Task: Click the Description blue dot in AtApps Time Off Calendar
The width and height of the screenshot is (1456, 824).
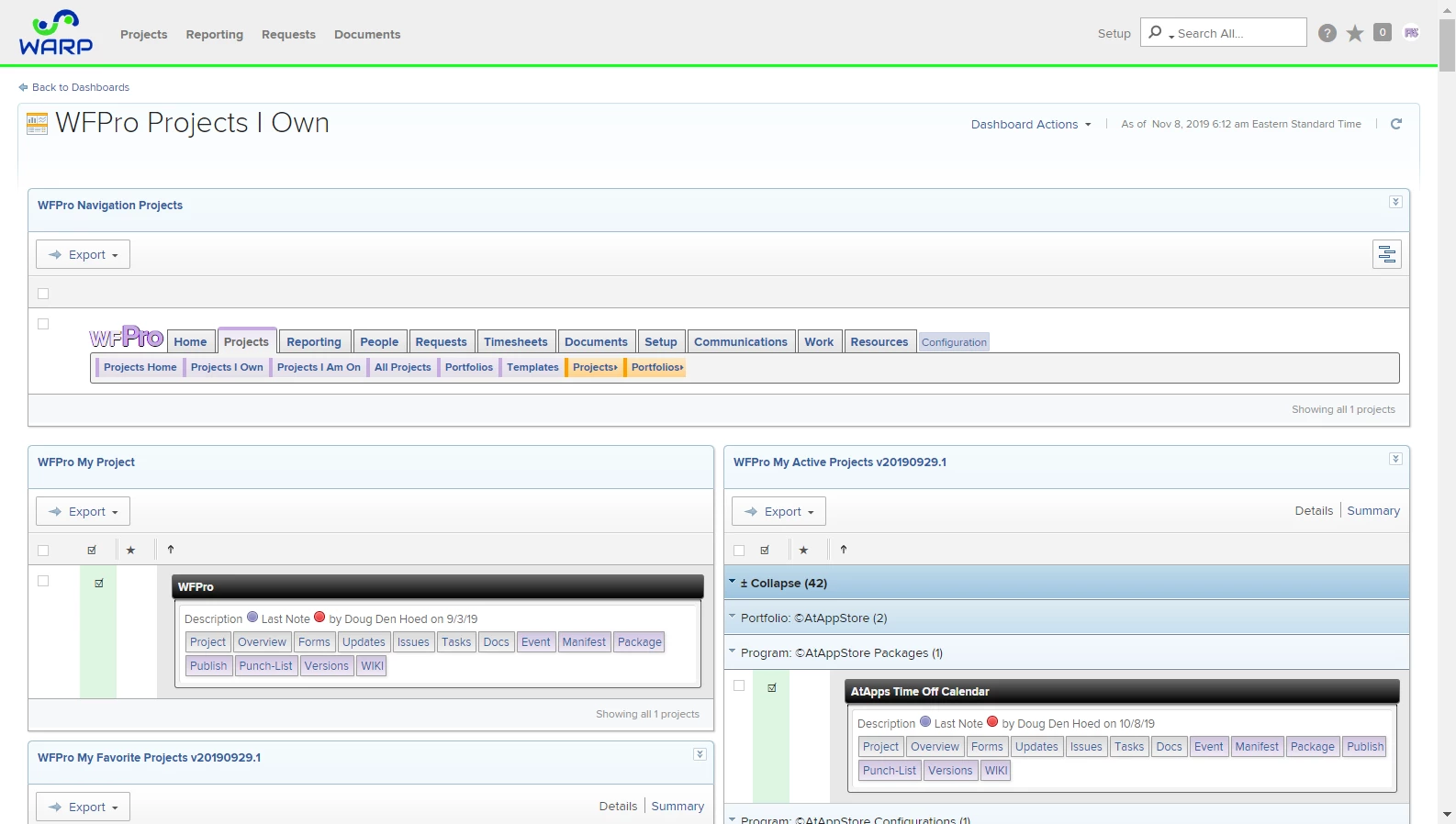Action: tap(925, 722)
